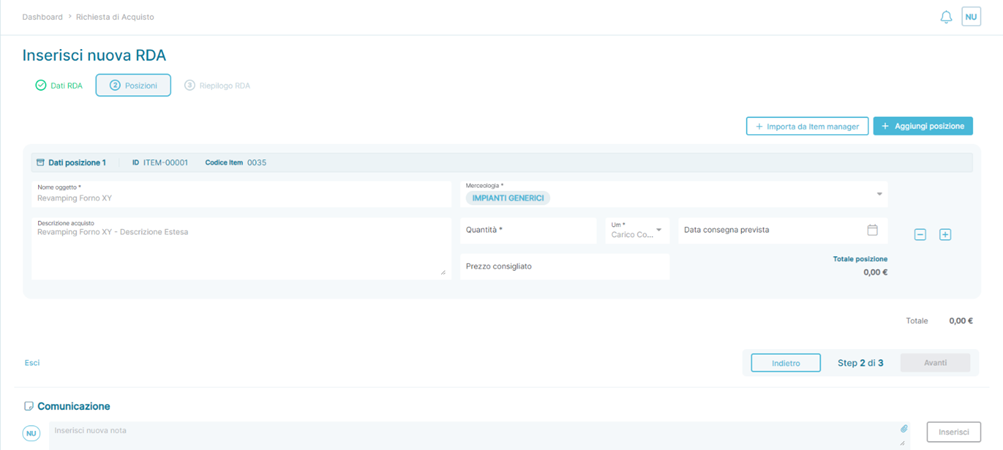The width and height of the screenshot is (1003, 450).
Task: Click the greyed Avanti button
Action: click(935, 363)
